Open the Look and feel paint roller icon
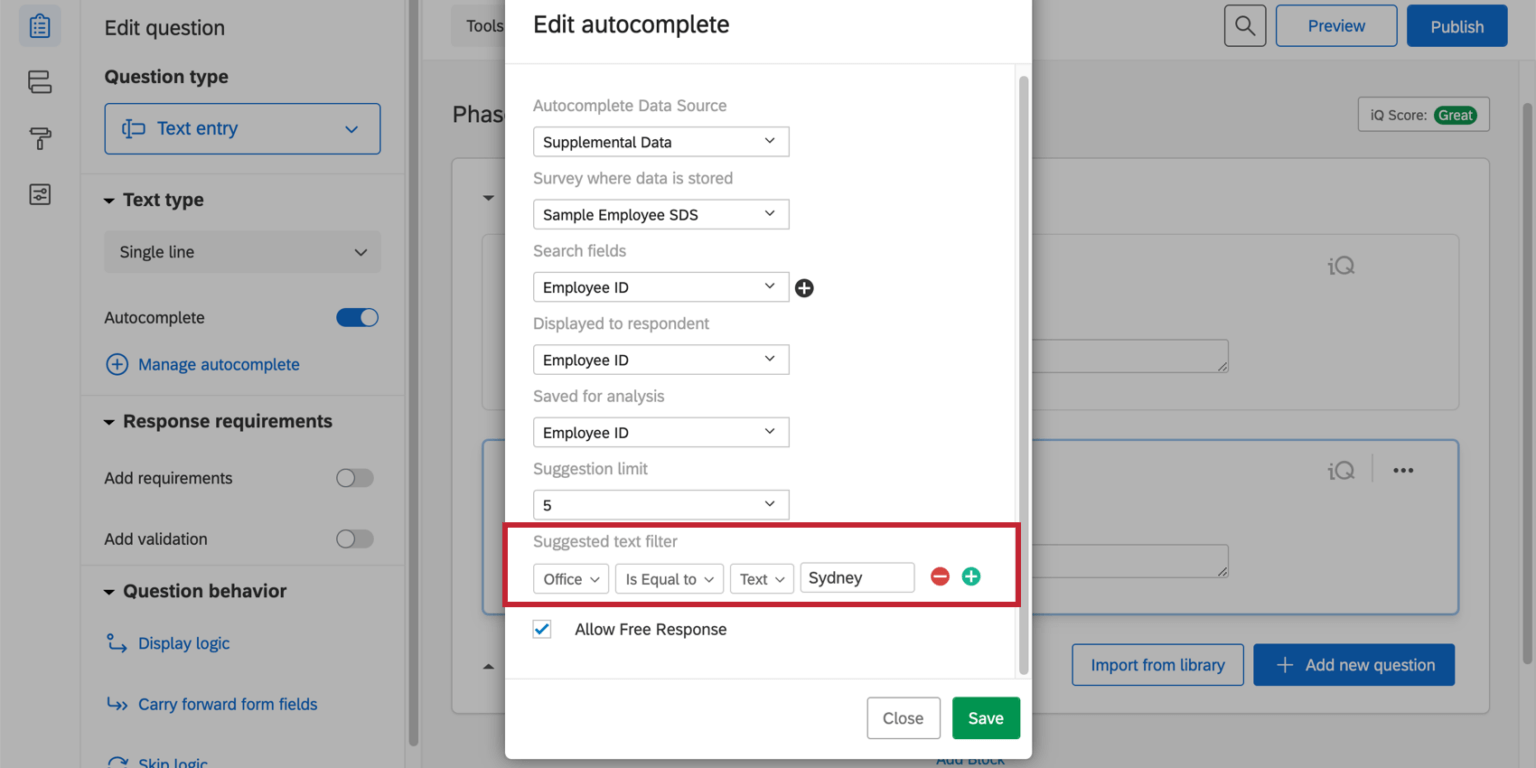Image resolution: width=1536 pixels, height=768 pixels. (39, 138)
